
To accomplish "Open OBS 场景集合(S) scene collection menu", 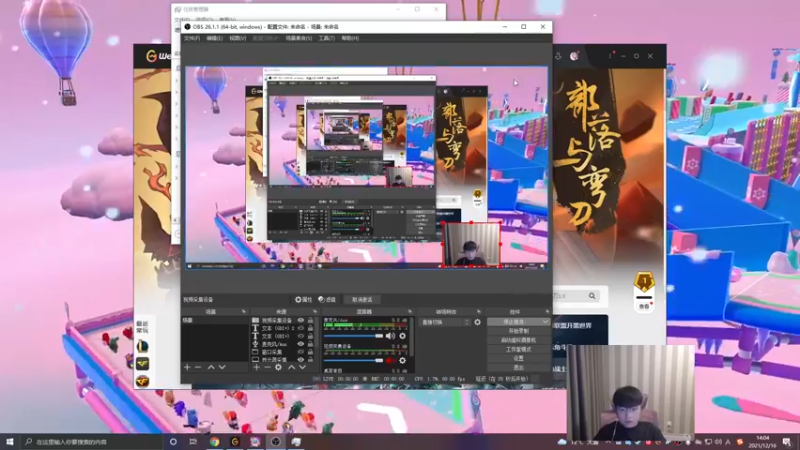I will (x=298, y=38).
